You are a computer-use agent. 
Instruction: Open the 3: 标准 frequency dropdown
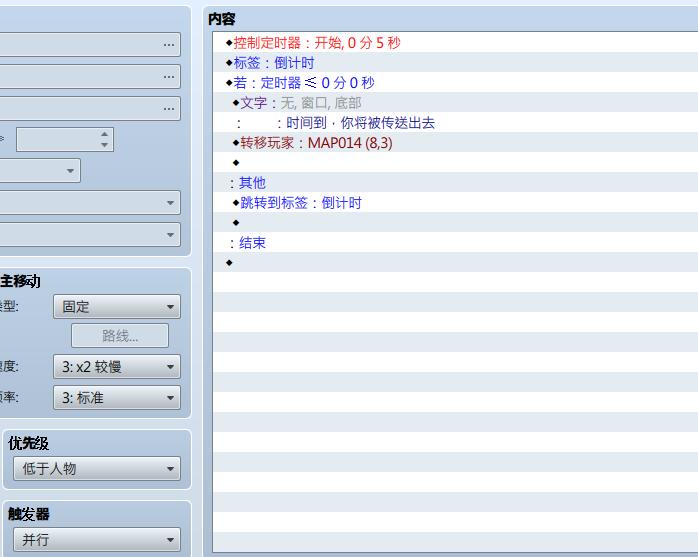click(117, 398)
